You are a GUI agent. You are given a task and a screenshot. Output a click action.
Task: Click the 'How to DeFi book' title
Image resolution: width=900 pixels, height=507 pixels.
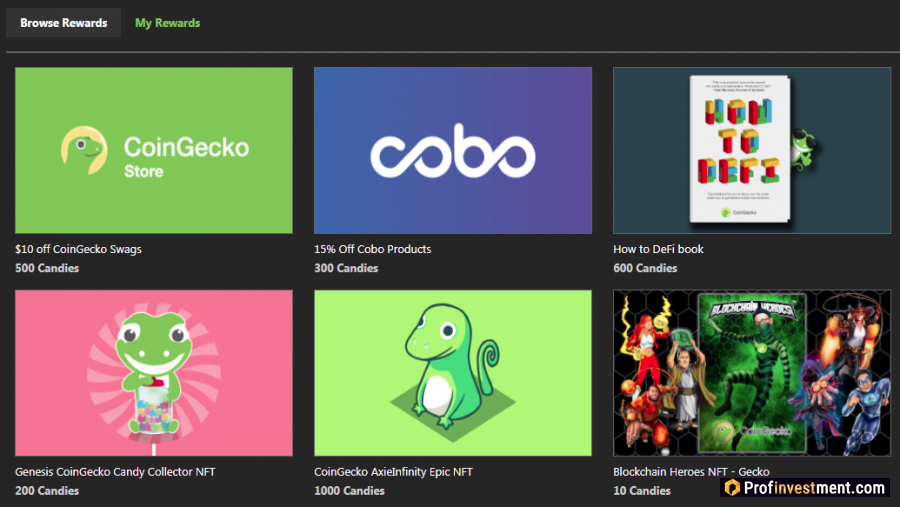coord(658,249)
